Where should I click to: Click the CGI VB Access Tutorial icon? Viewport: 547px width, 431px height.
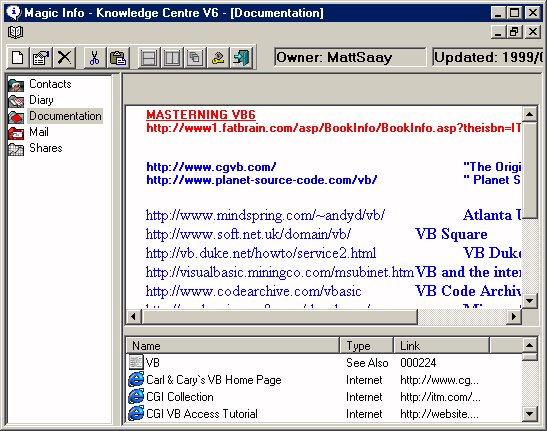click(136, 414)
